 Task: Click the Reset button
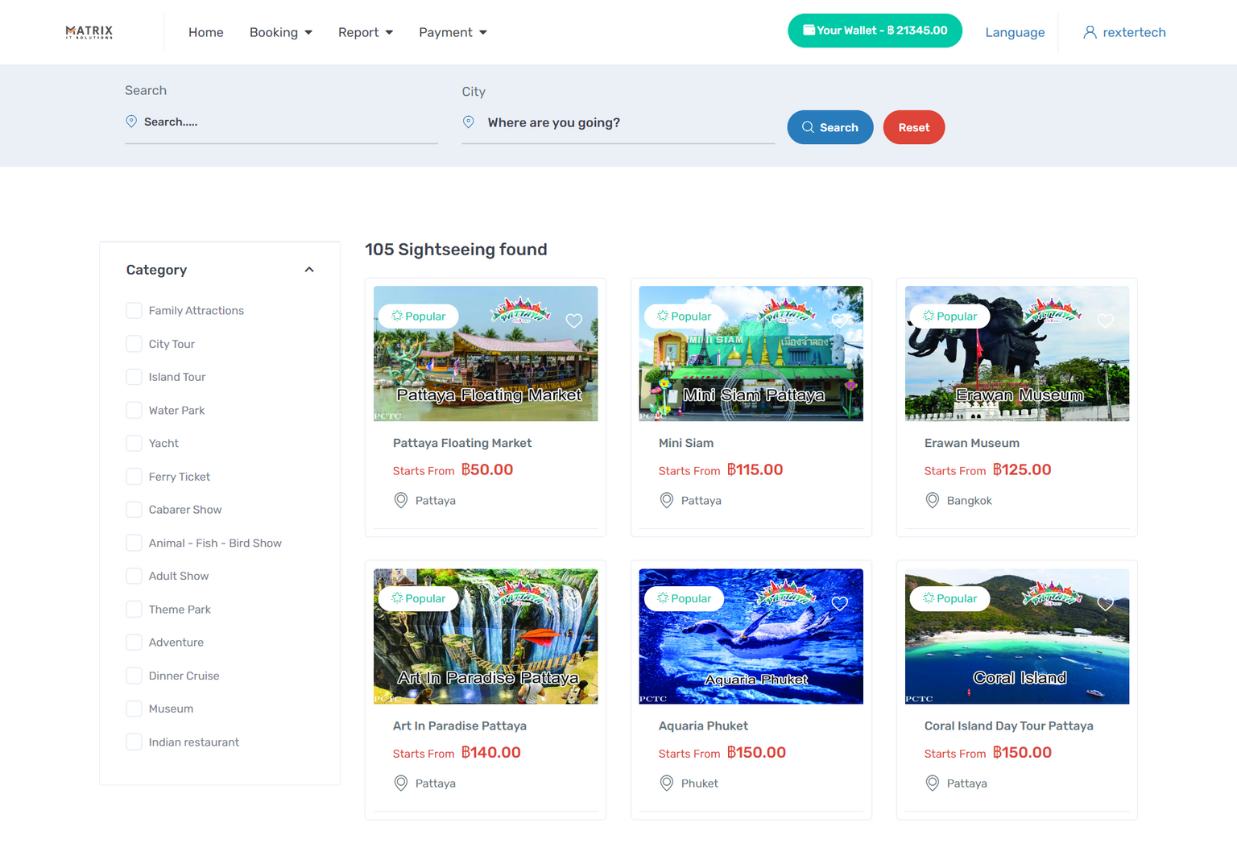pyautogui.click(x=913, y=127)
